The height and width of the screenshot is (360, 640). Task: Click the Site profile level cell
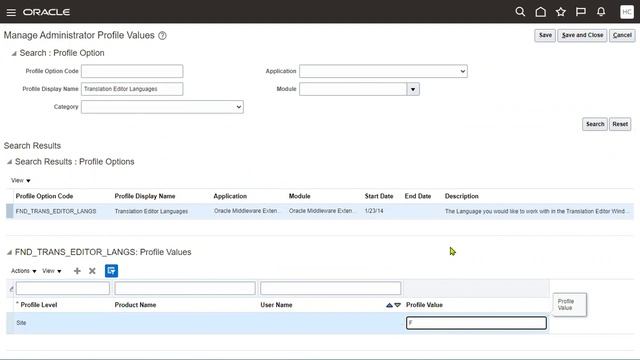(x=21, y=323)
